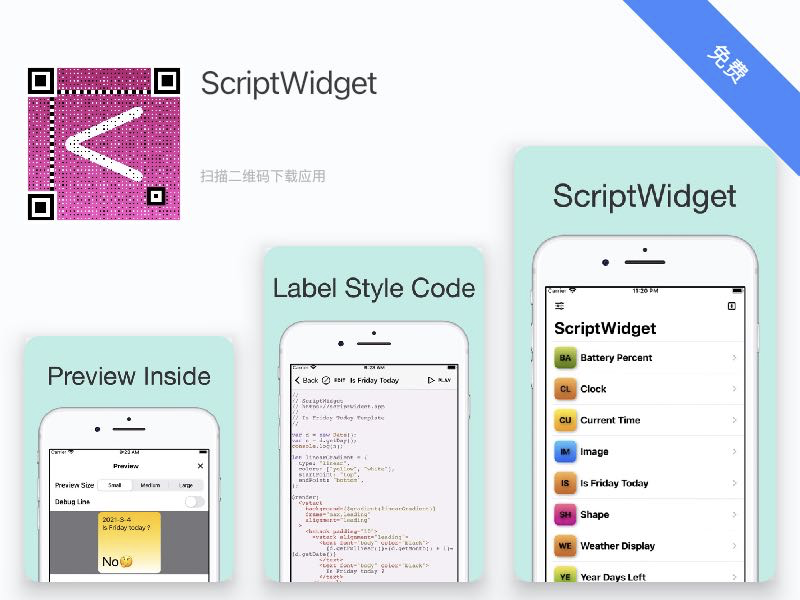Open the Preview Inside screenshot card
Screen dimensions: 800x600
(x=129, y=459)
